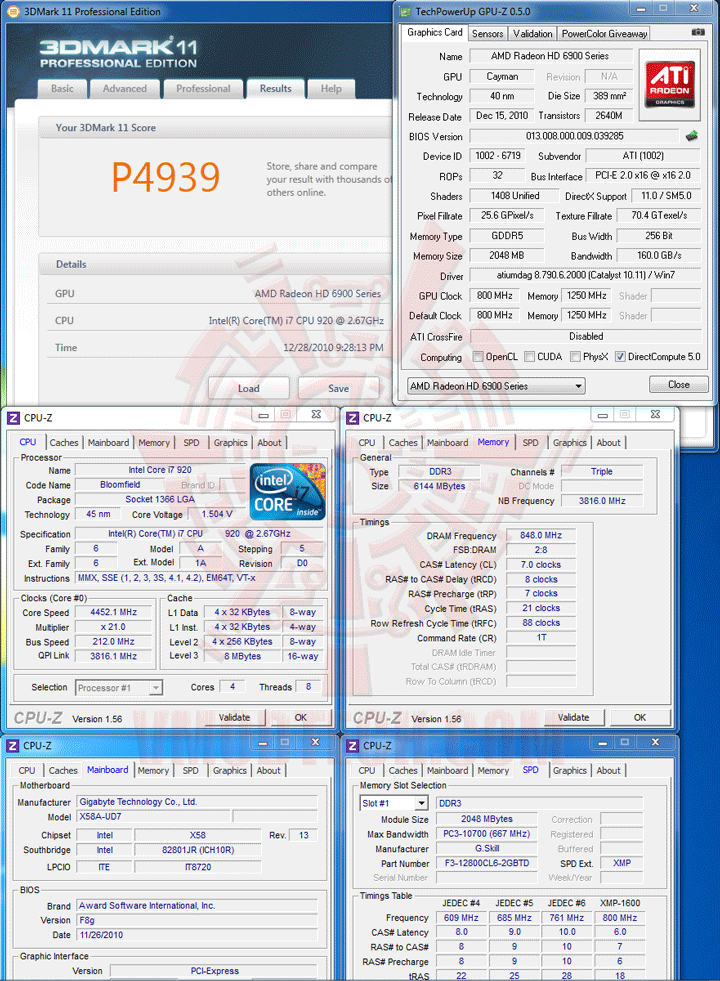Screen dimensions: 720x981
Task: Click the 3DMark 11 title bar icon
Action: pos(14,11)
